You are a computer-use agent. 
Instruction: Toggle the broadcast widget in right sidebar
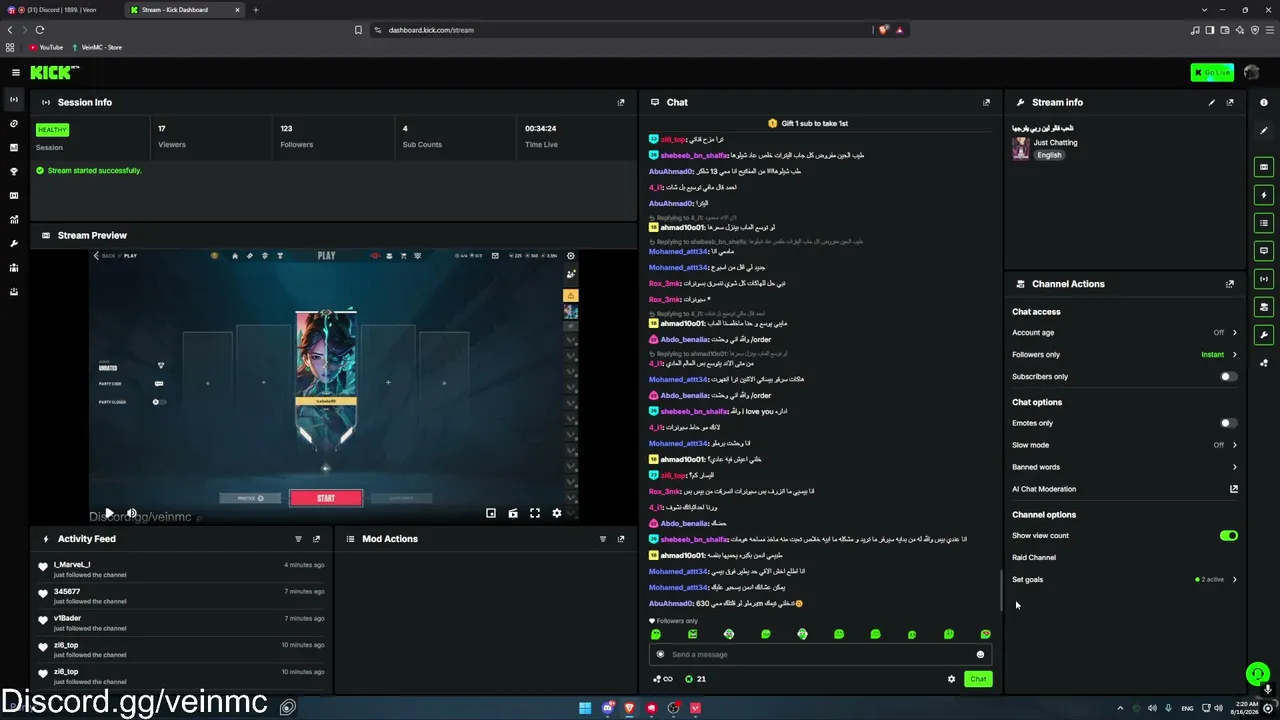[1264, 279]
